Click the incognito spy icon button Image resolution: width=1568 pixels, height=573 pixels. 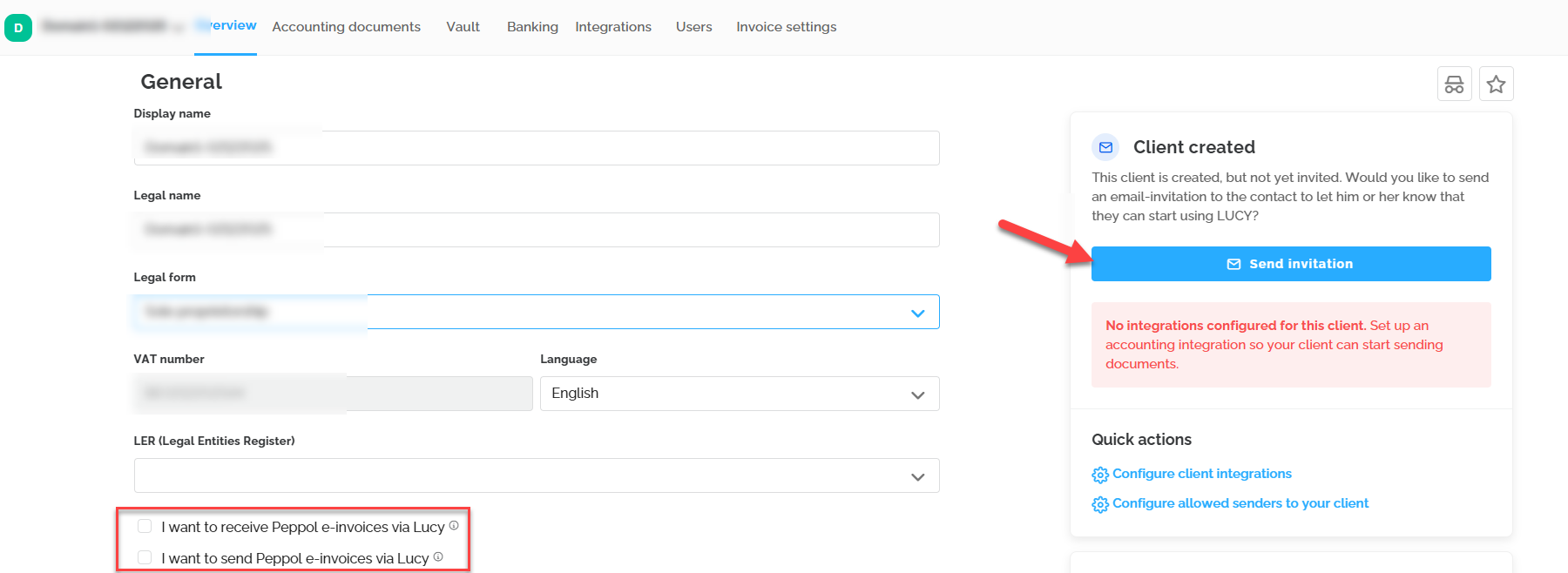[1454, 84]
